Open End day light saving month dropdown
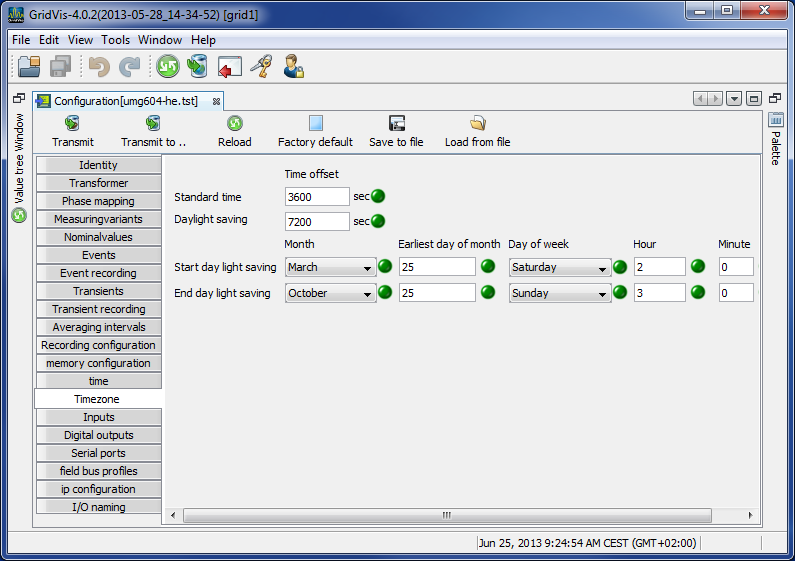Screen dimensions: 795x561 coord(329,293)
